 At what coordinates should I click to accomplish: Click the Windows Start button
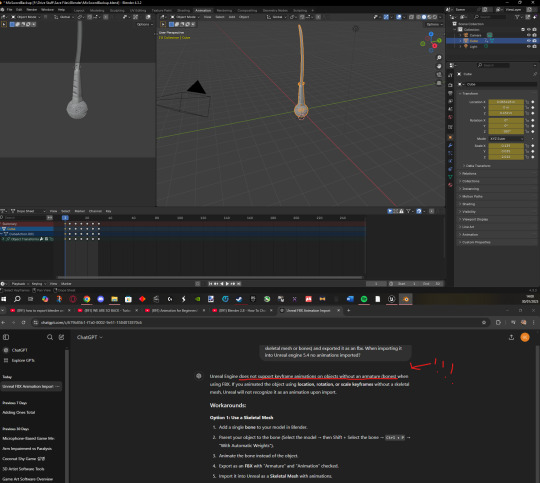coord(3,299)
